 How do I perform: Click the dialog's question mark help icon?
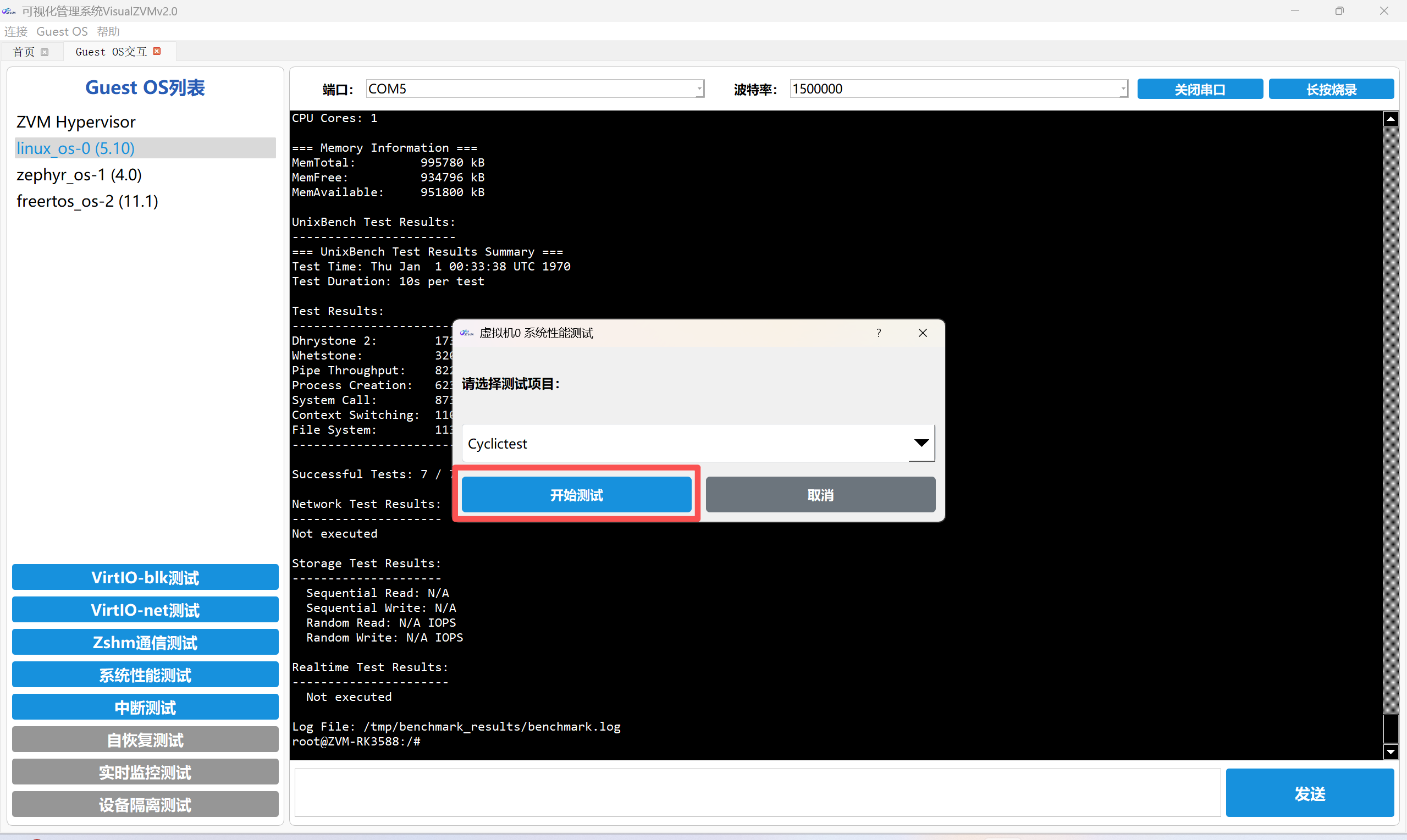tap(879, 333)
